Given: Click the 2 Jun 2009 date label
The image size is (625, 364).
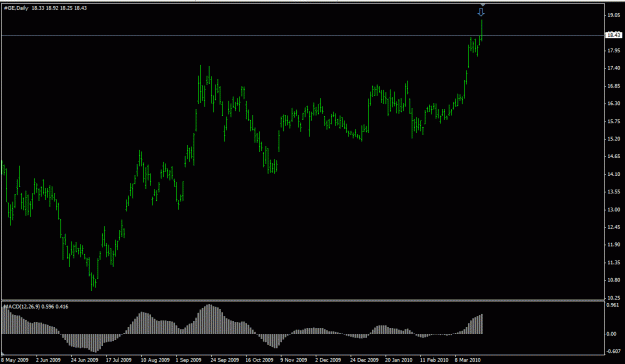Looking at the screenshot, I should (x=48, y=360).
